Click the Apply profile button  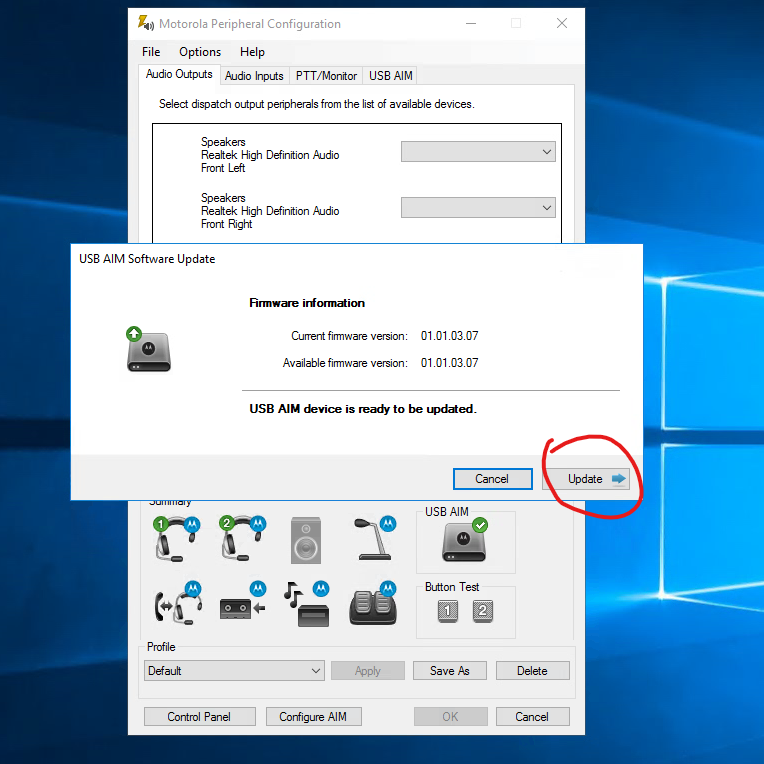[368, 671]
